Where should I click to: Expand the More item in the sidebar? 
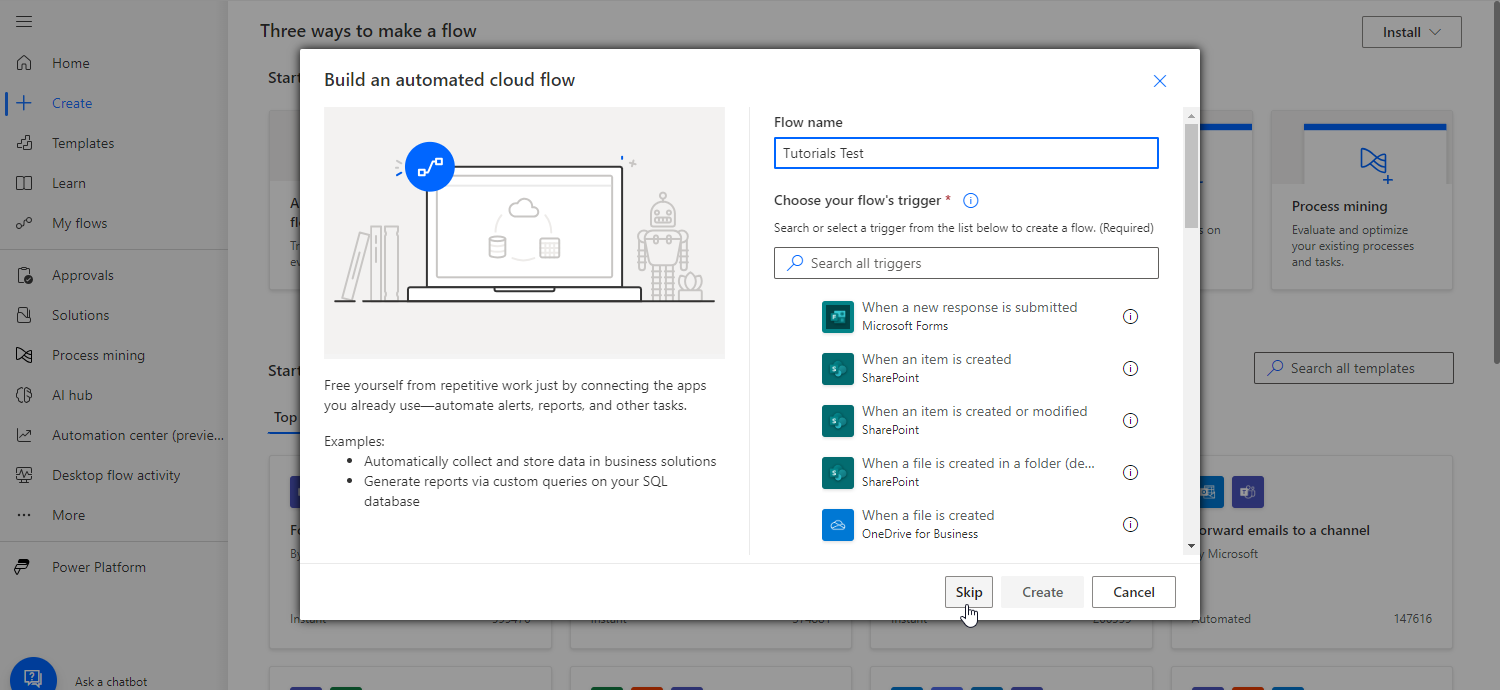(x=68, y=515)
